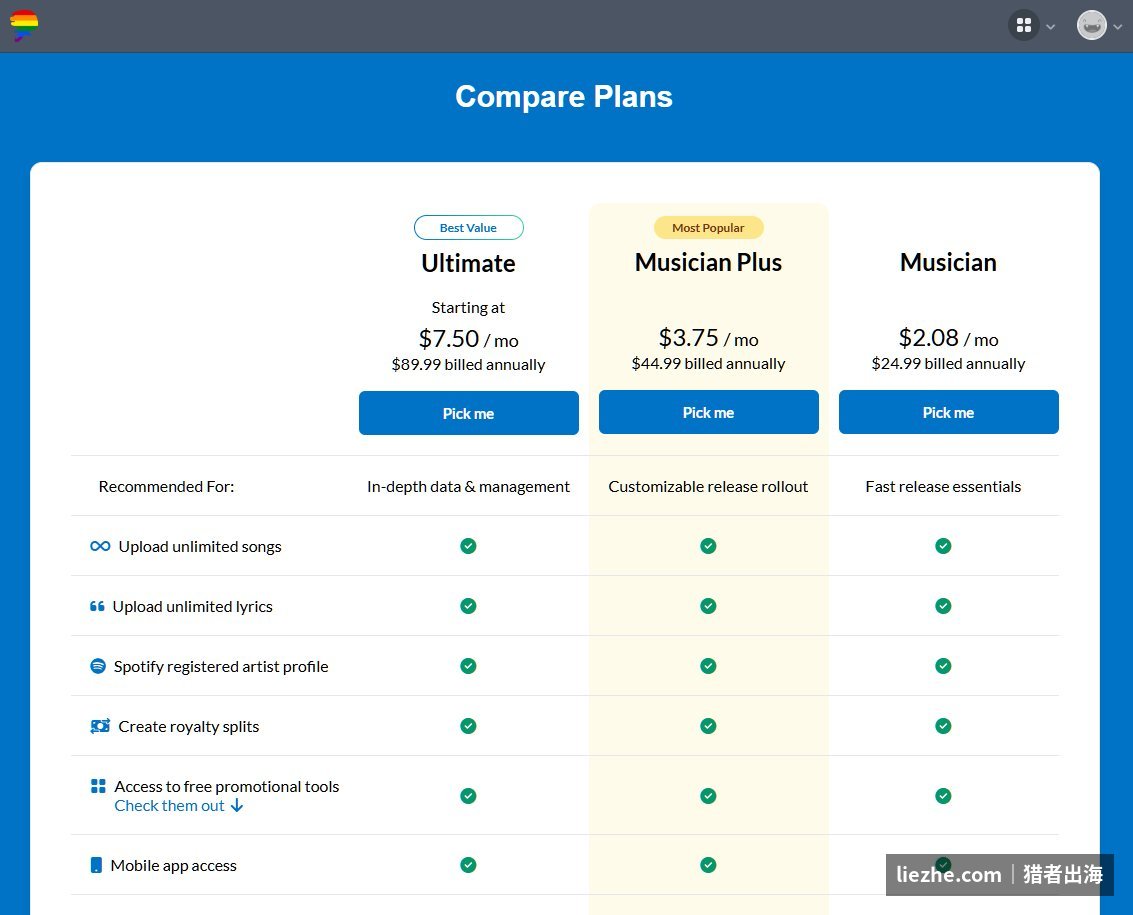Click the phone icon for mobile app access

(96, 865)
